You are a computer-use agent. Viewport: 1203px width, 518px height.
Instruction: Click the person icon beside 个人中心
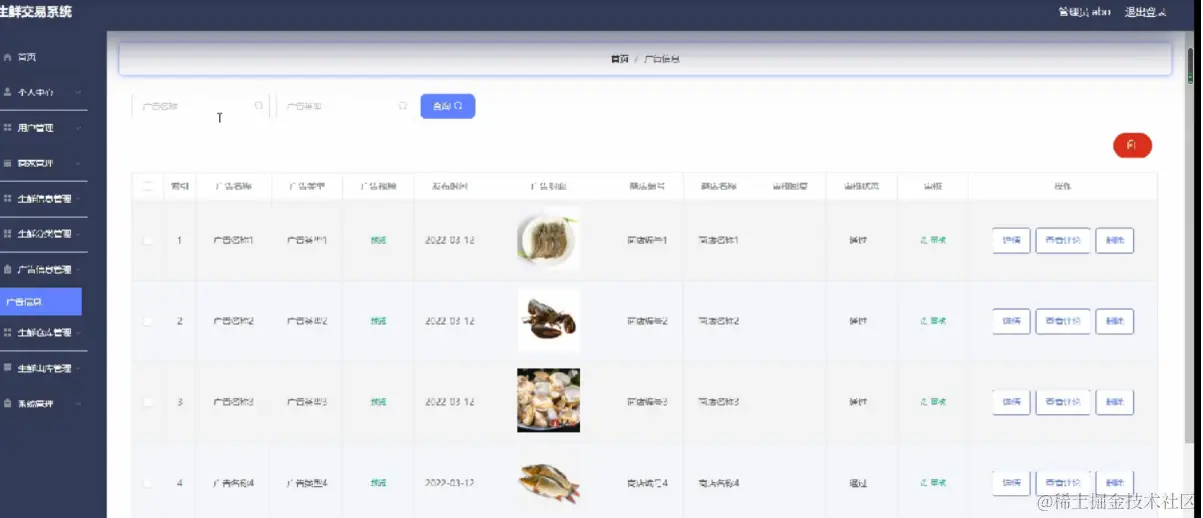(8, 92)
